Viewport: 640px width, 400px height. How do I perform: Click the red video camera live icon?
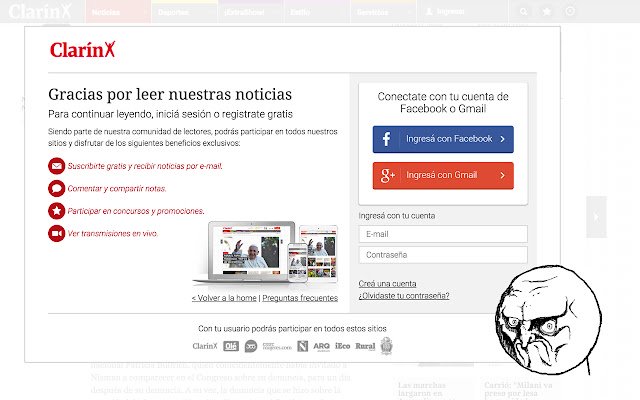click(57, 233)
